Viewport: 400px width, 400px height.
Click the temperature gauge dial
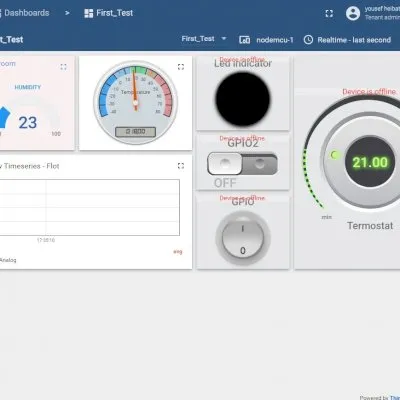[x=135, y=102]
